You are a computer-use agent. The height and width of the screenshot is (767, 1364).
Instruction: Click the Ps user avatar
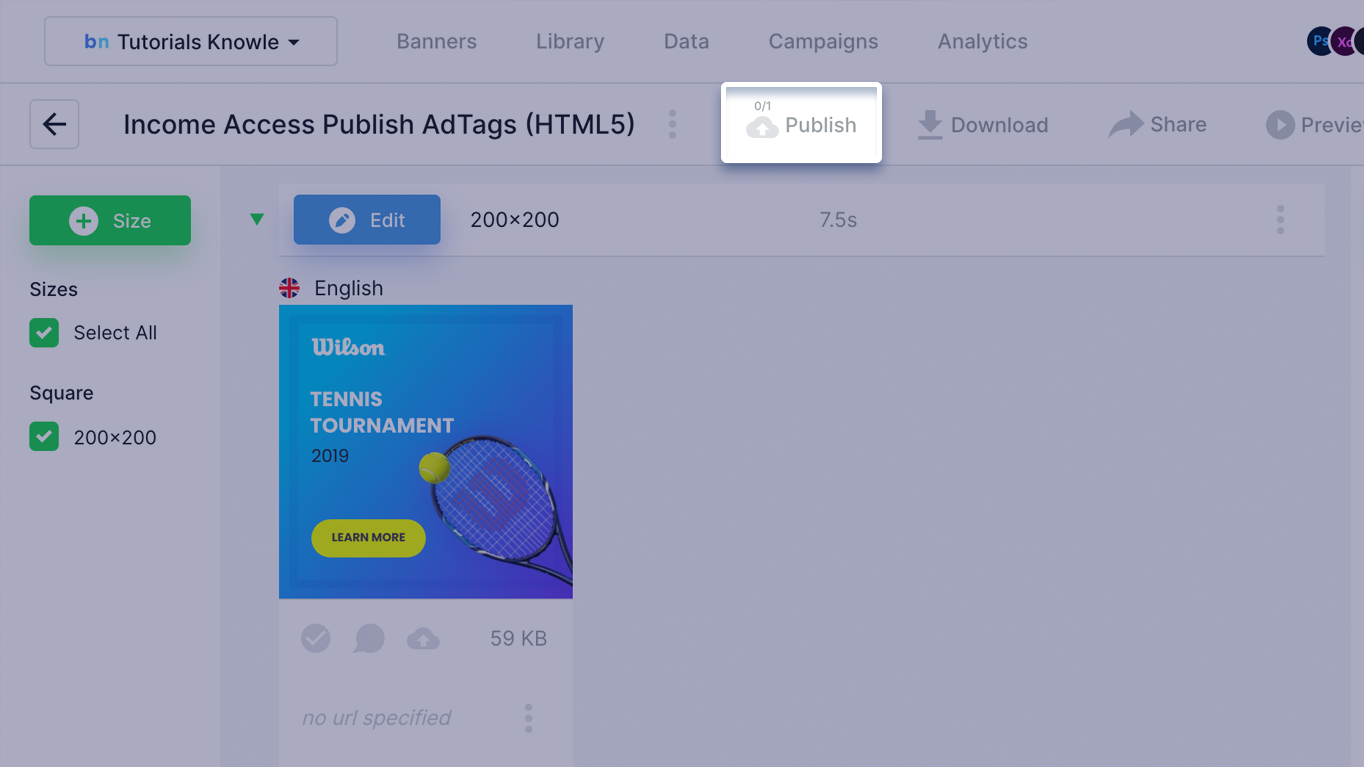point(1321,41)
